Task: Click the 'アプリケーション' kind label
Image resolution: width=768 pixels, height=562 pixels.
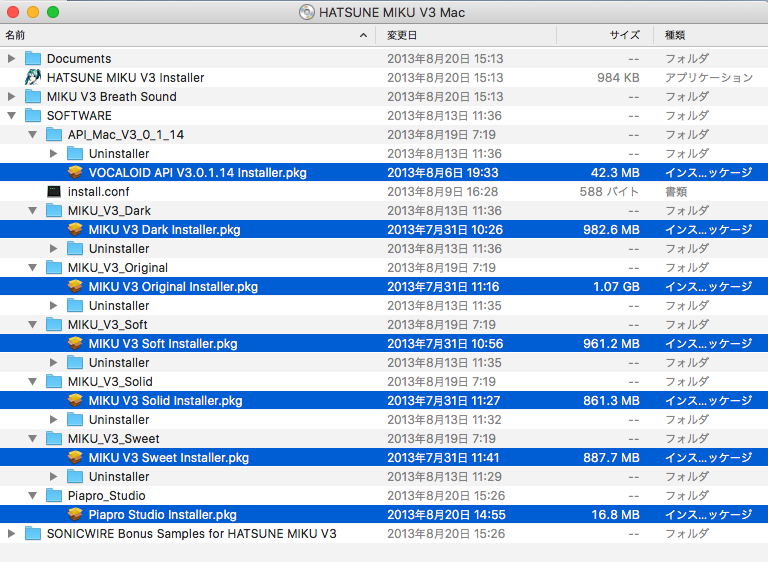Action: coord(709,77)
